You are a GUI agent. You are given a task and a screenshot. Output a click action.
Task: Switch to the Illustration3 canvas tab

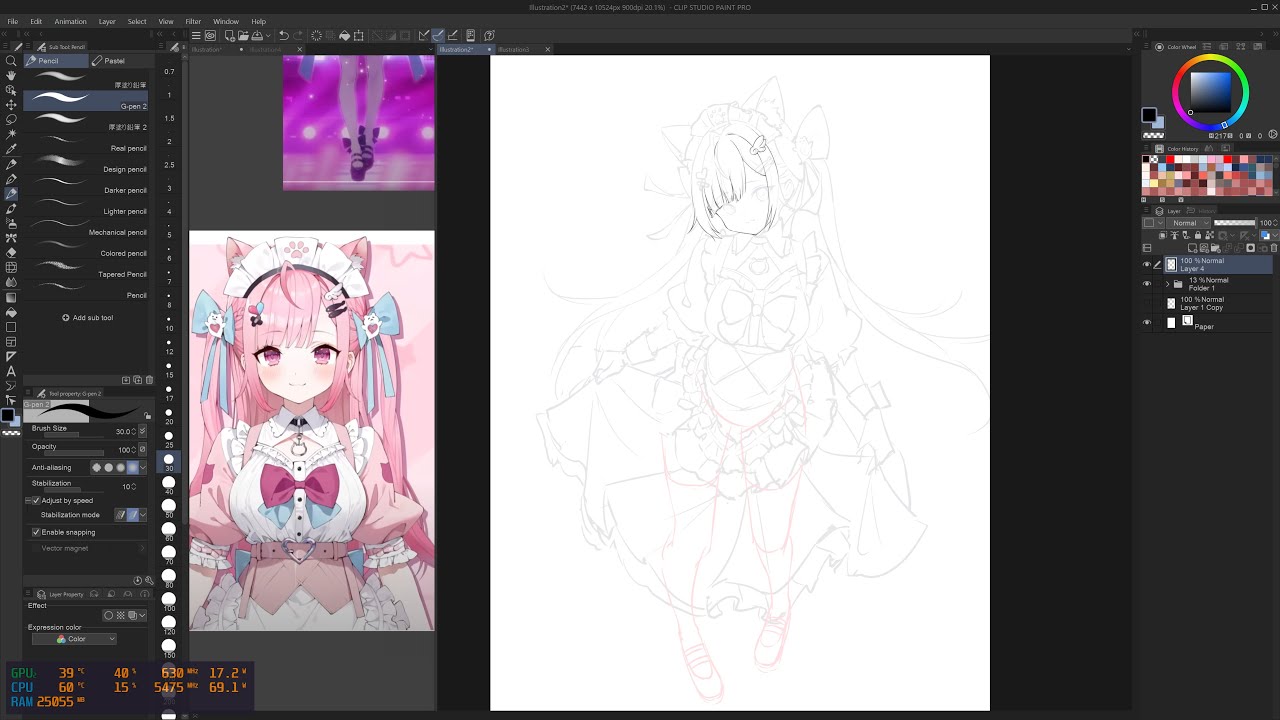click(514, 49)
